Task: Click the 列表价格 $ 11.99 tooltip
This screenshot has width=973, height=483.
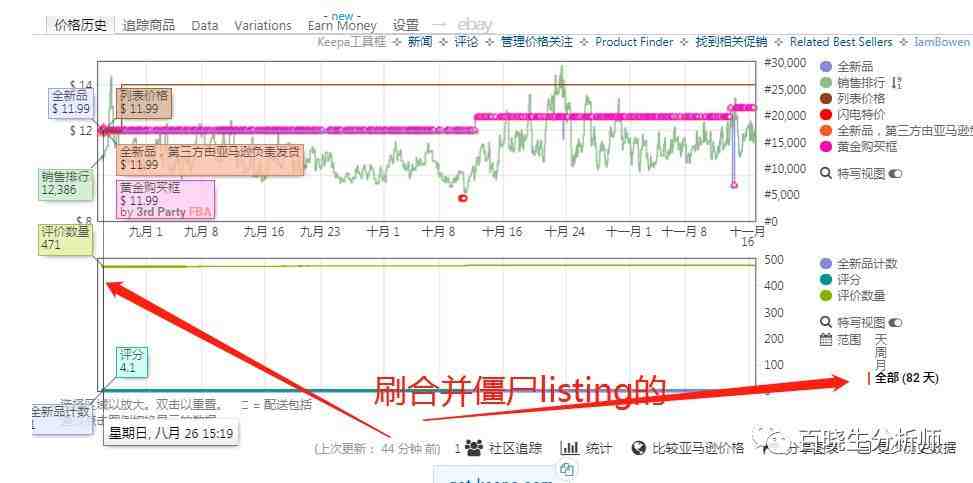Action: click(x=145, y=103)
